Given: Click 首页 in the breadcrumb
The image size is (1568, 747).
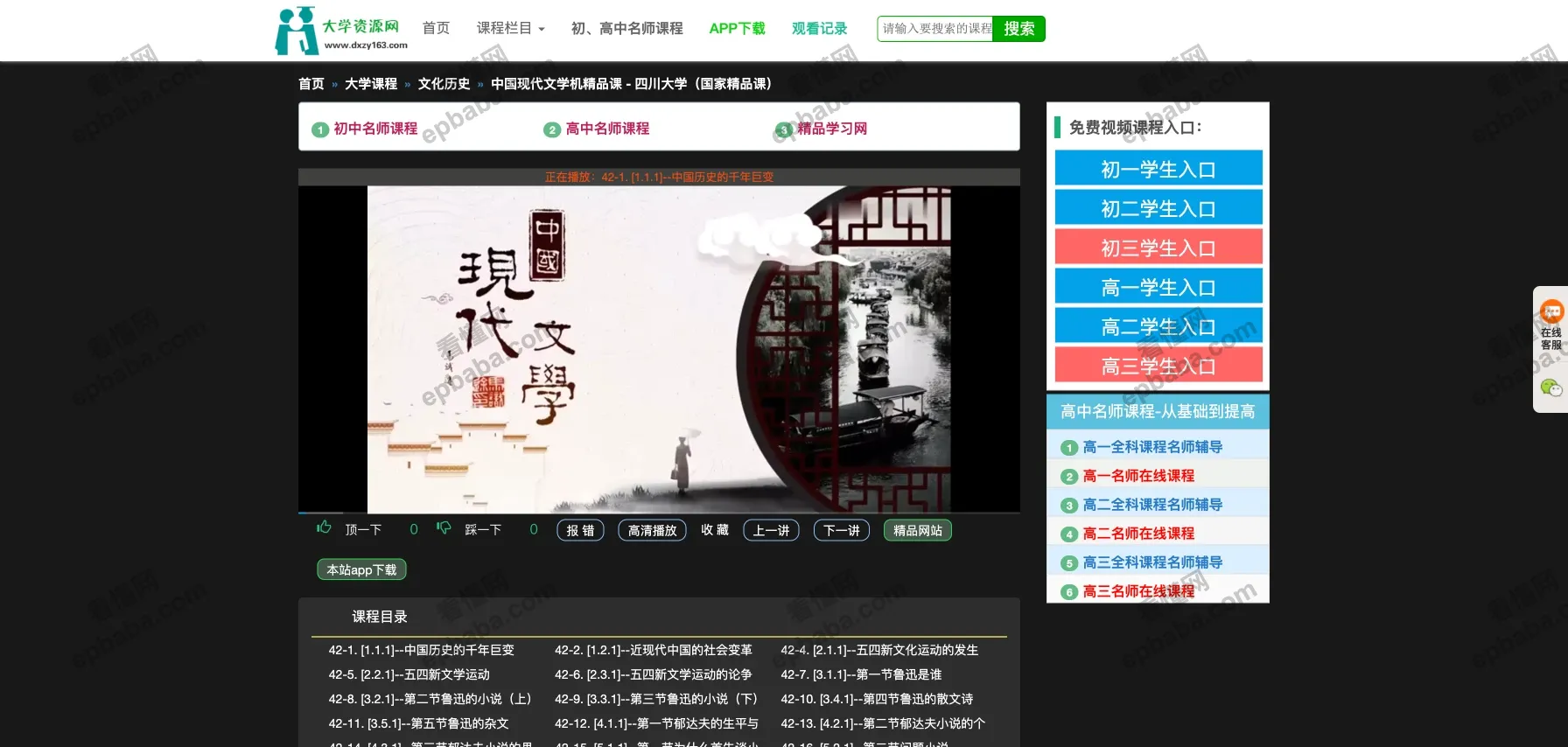Looking at the screenshot, I should (311, 84).
